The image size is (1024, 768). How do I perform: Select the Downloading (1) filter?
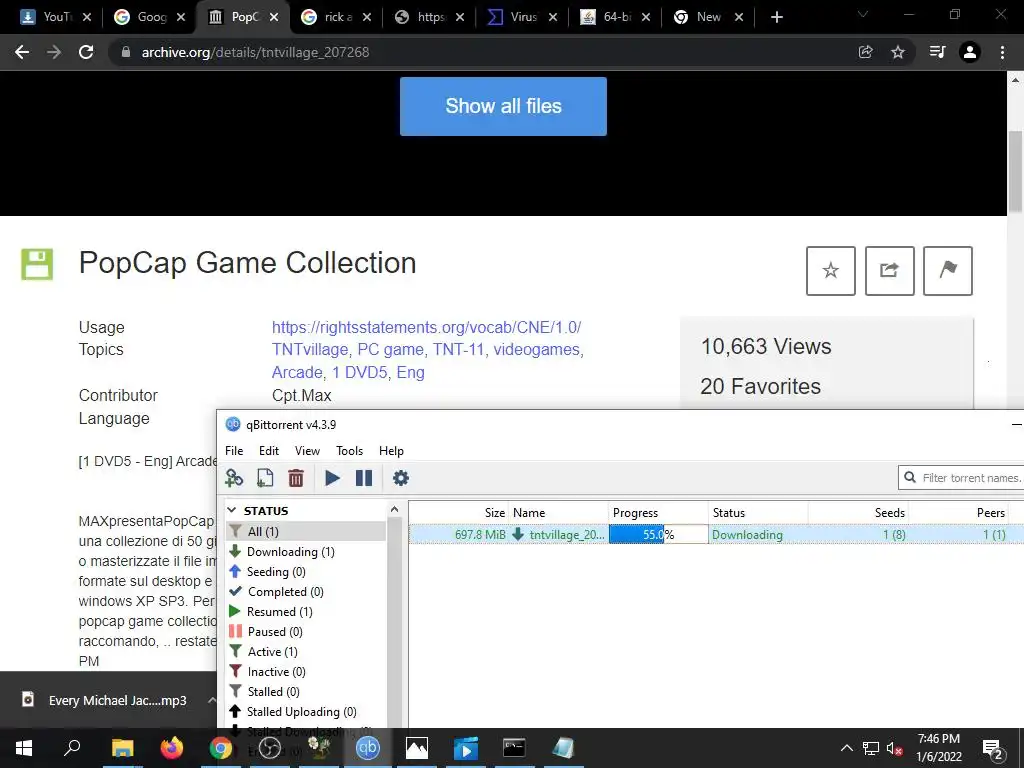[291, 552]
